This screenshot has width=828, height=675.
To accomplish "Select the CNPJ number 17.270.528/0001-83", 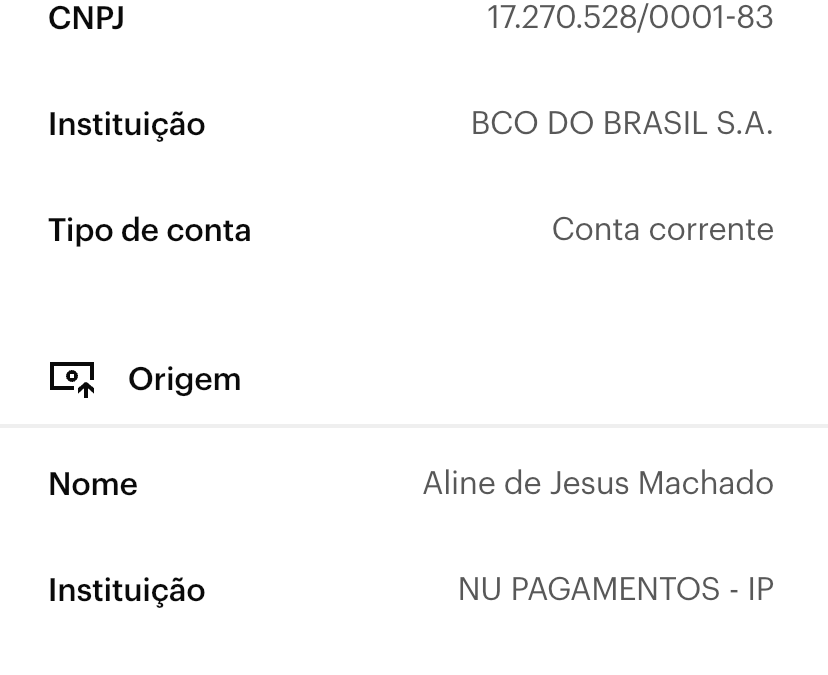I will [x=629, y=18].
